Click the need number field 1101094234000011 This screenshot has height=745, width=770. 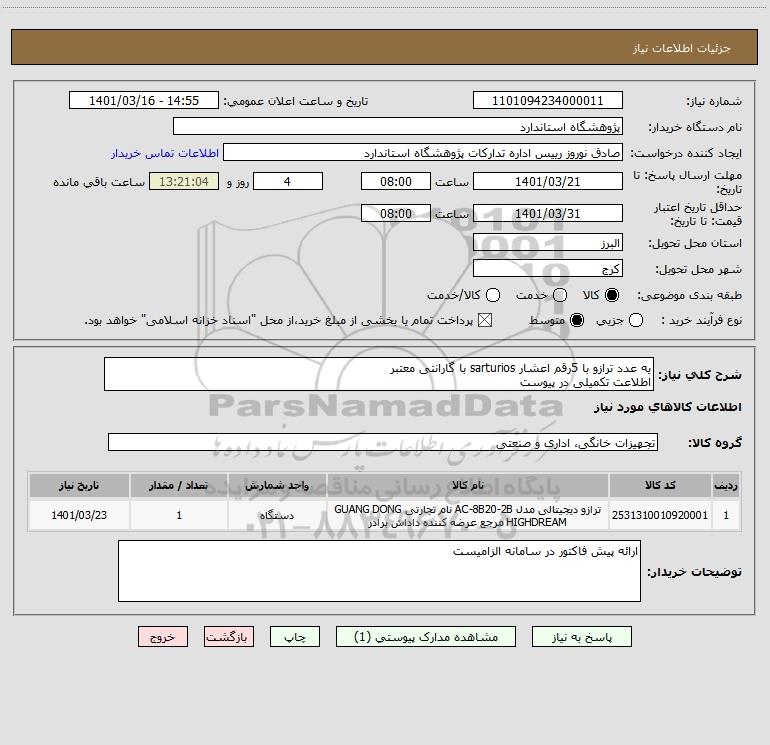click(x=548, y=101)
